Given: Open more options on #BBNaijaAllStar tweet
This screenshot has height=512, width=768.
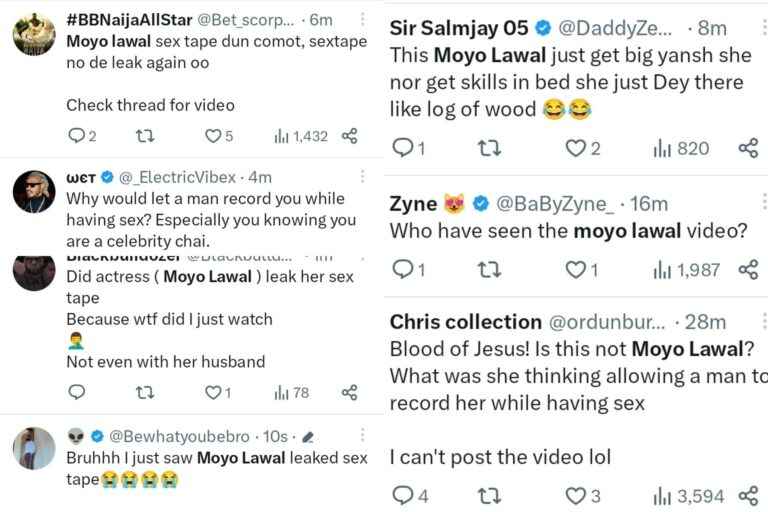Looking at the screenshot, I should coord(362,19).
